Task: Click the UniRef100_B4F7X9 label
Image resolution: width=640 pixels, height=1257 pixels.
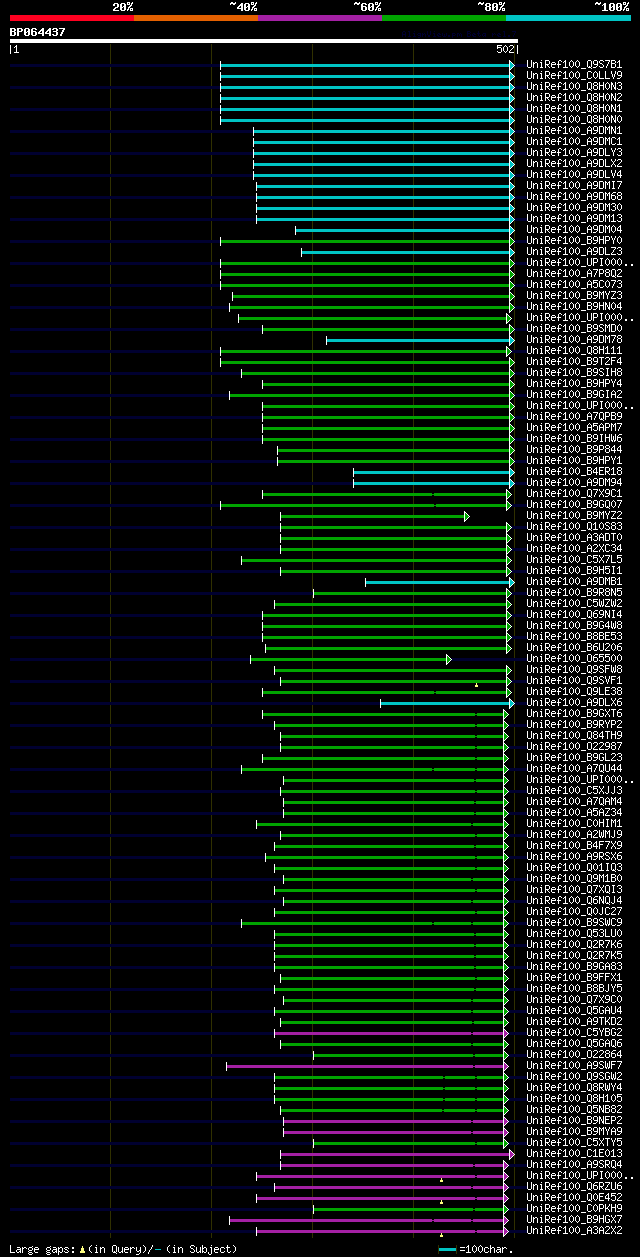Action: [x=574, y=845]
